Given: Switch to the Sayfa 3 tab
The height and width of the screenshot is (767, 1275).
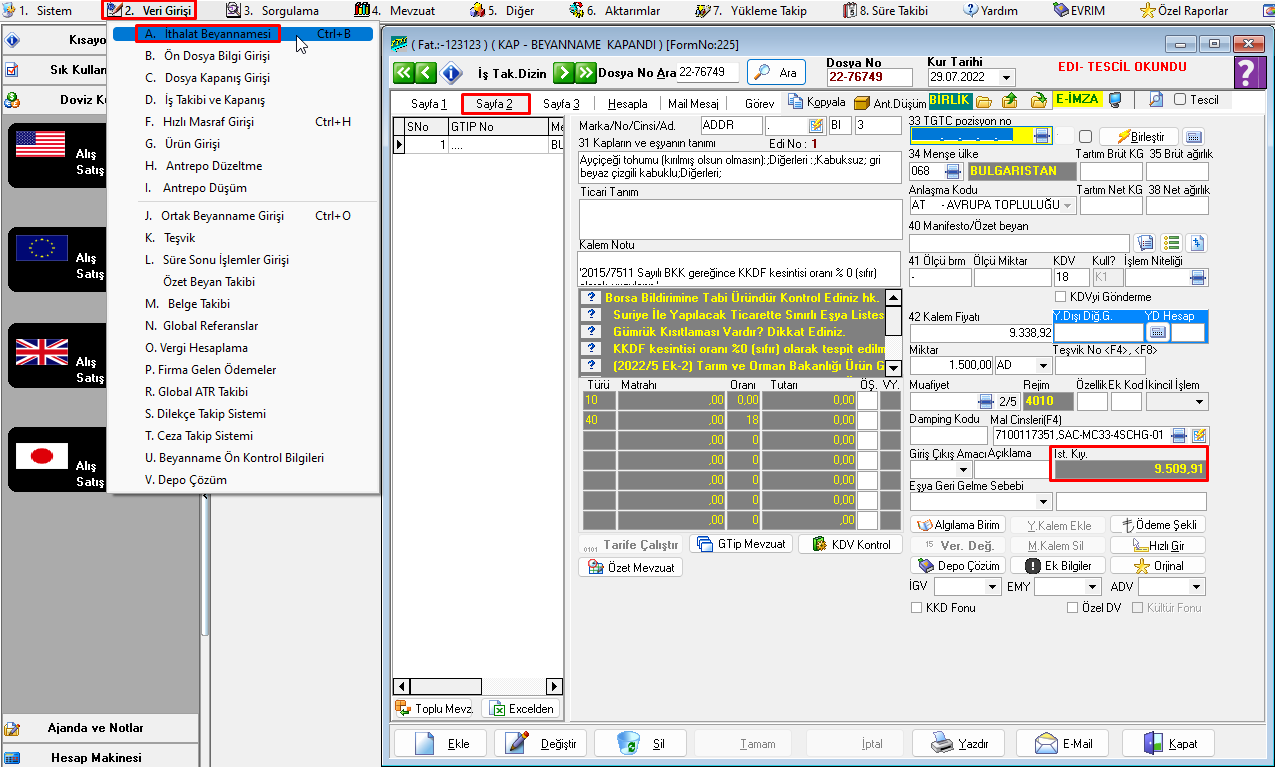Looking at the screenshot, I should (561, 103).
